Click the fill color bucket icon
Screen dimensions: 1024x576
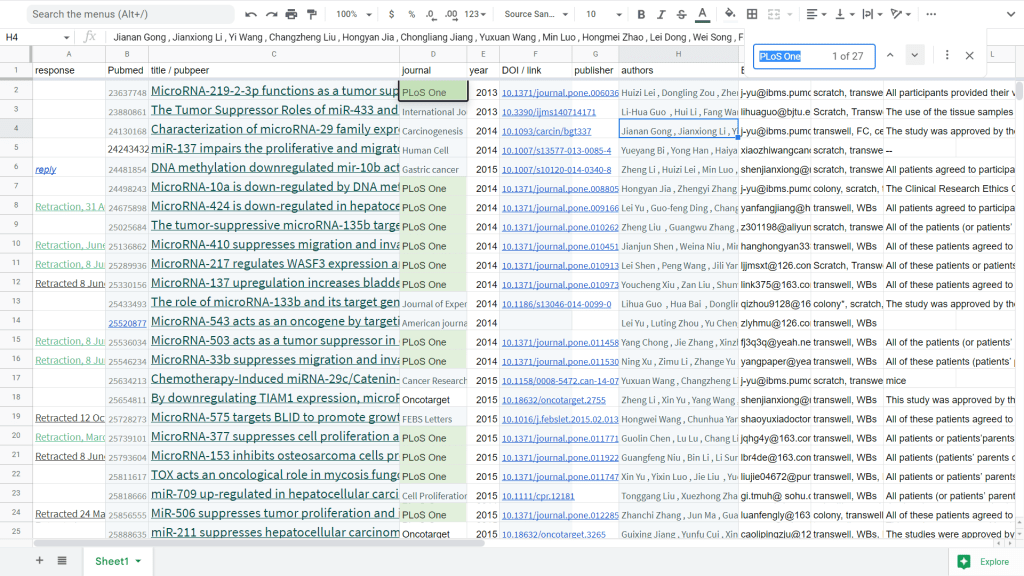pos(730,14)
